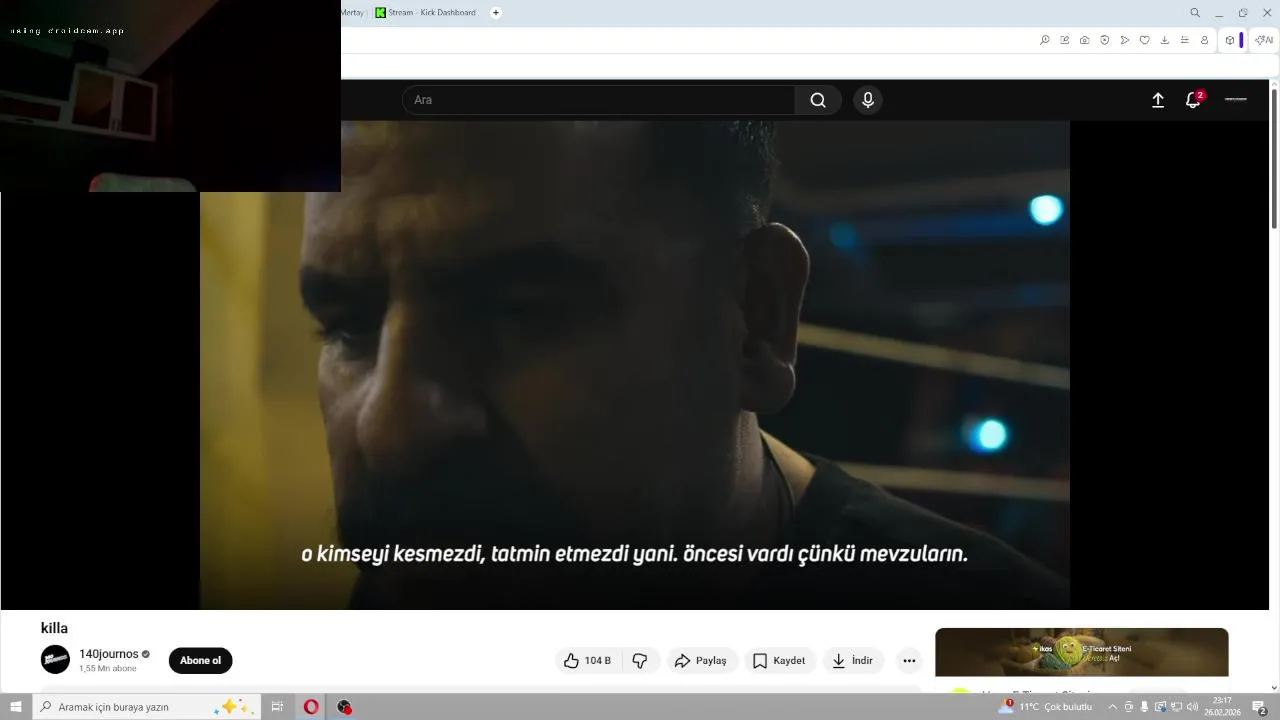
Task: Click the microphone/USB tray icon
Action: (x=1144, y=707)
